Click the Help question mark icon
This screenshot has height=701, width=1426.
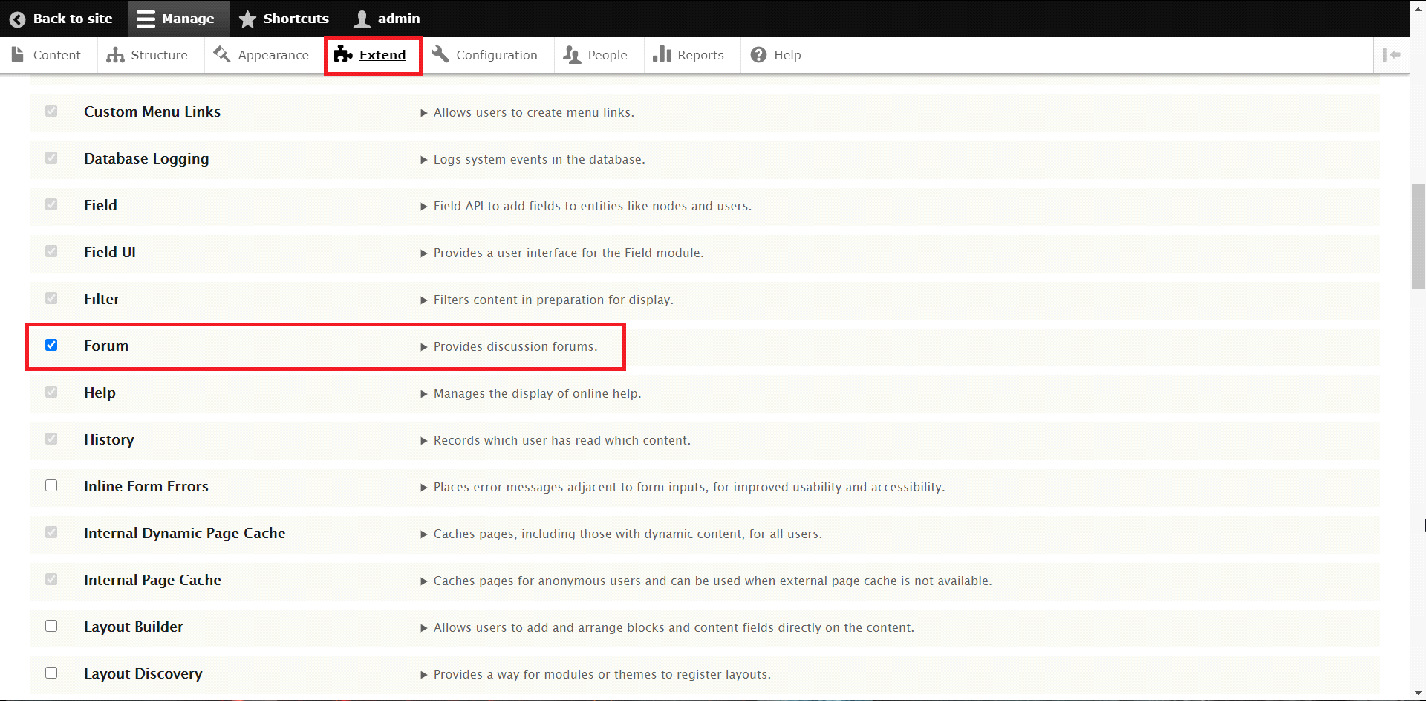(759, 55)
